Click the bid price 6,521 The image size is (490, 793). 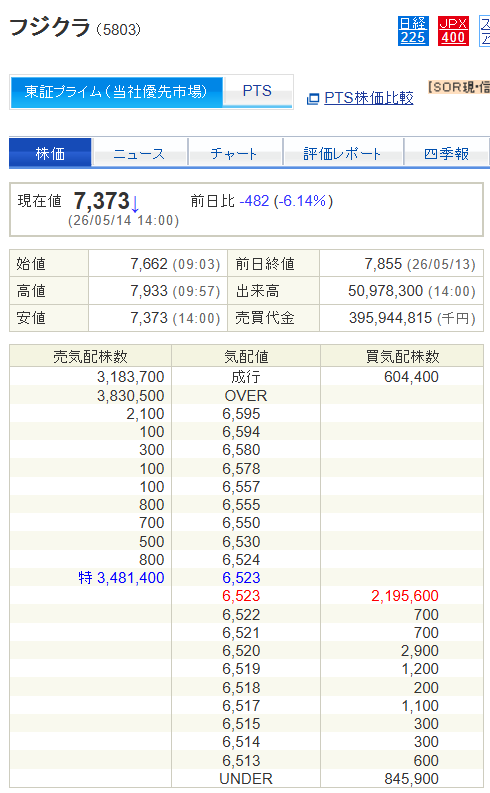[x=241, y=633]
